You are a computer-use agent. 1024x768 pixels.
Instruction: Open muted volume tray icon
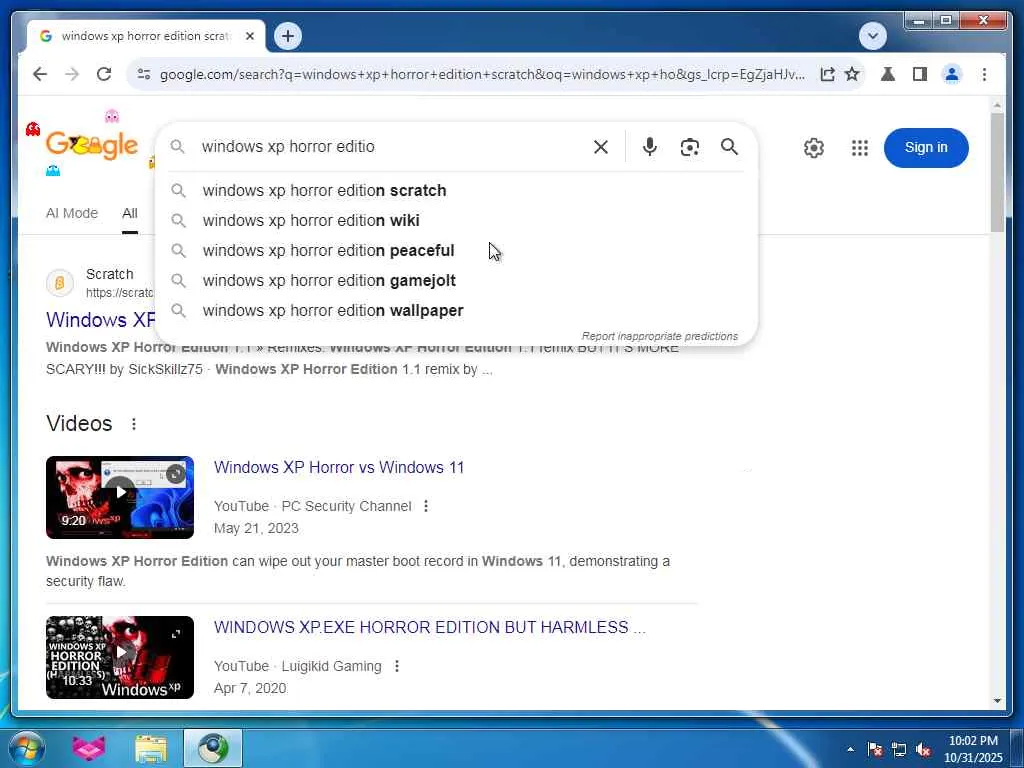click(x=923, y=749)
